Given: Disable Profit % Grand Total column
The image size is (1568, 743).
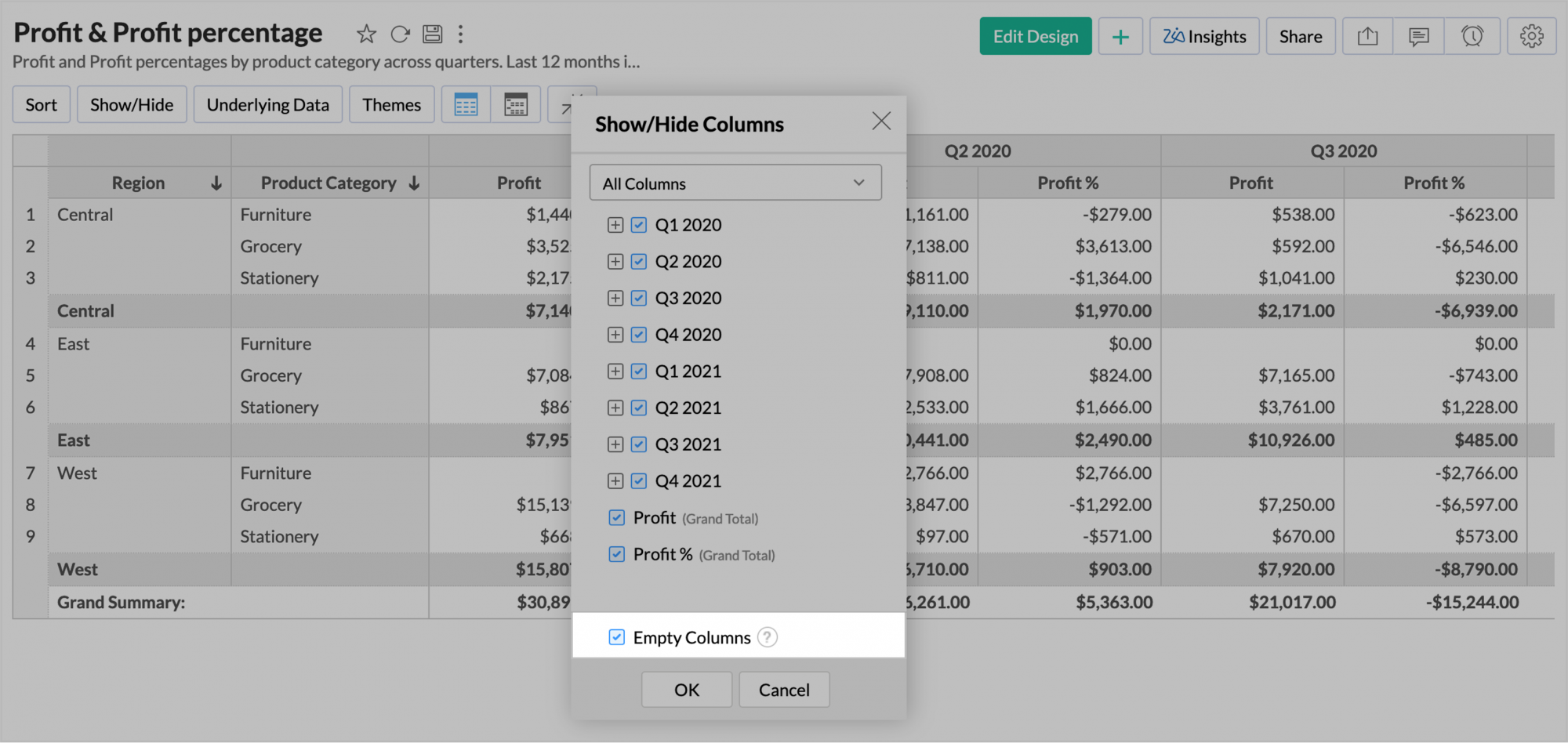Looking at the screenshot, I should pyautogui.click(x=616, y=554).
